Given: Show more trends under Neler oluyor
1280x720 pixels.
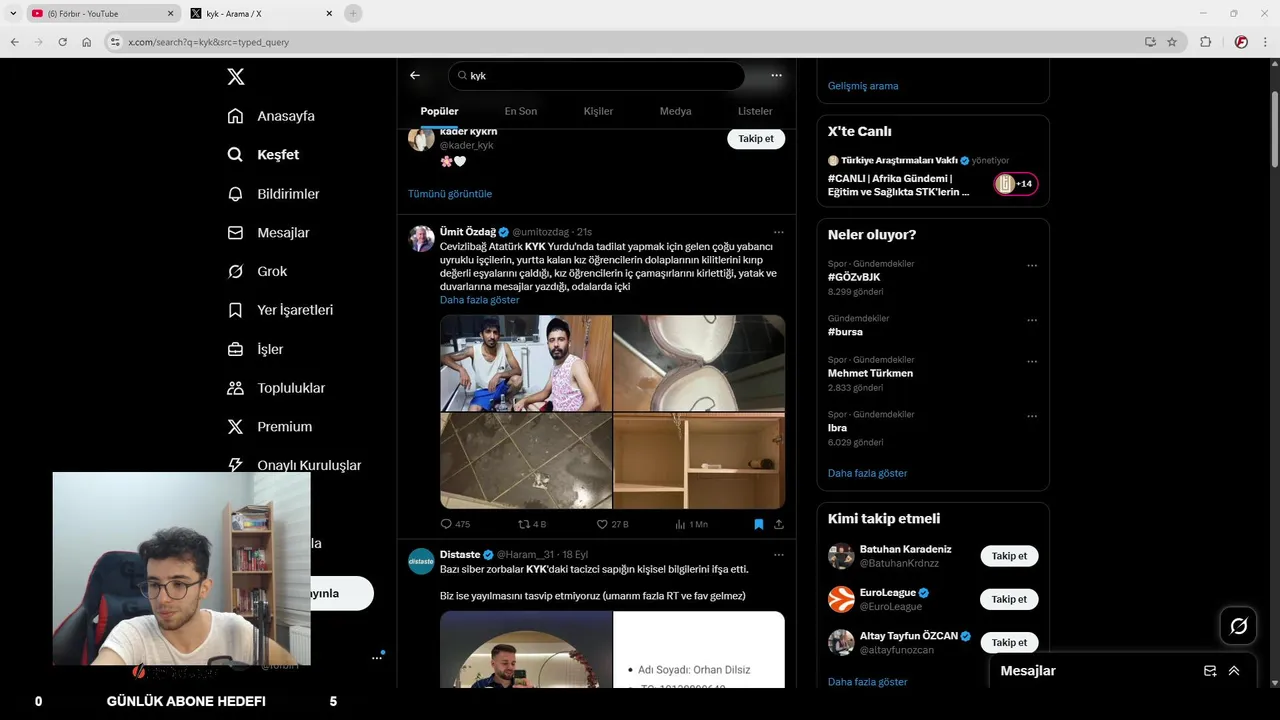Looking at the screenshot, I should (x=867, y=473).
